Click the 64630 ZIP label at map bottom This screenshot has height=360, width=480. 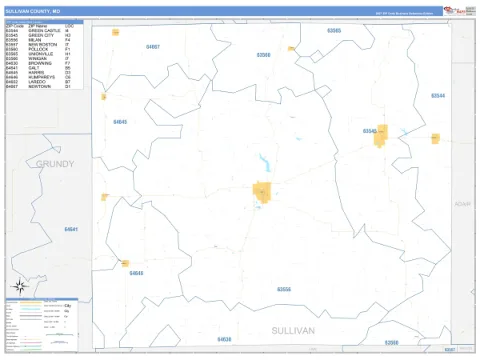[x=224, y=339]
